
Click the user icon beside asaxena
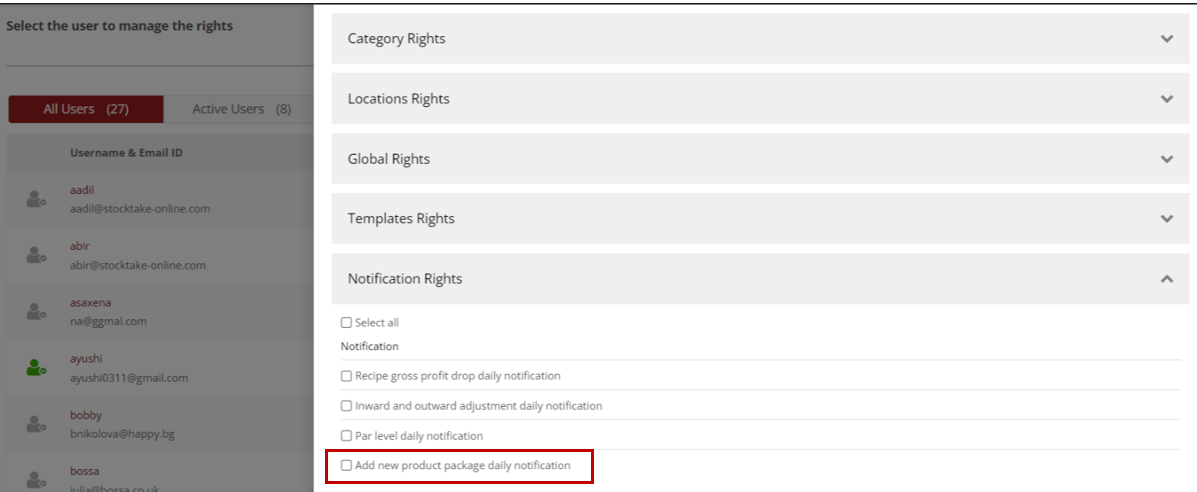pos(36,312)
